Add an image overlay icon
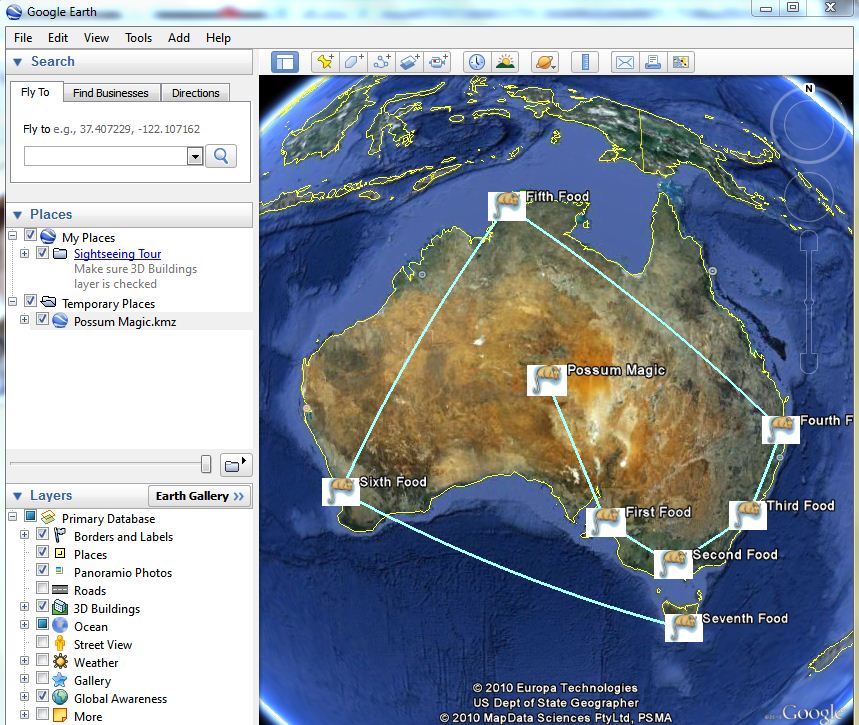The width and height of the screenshot is (859, 725). 409,62
